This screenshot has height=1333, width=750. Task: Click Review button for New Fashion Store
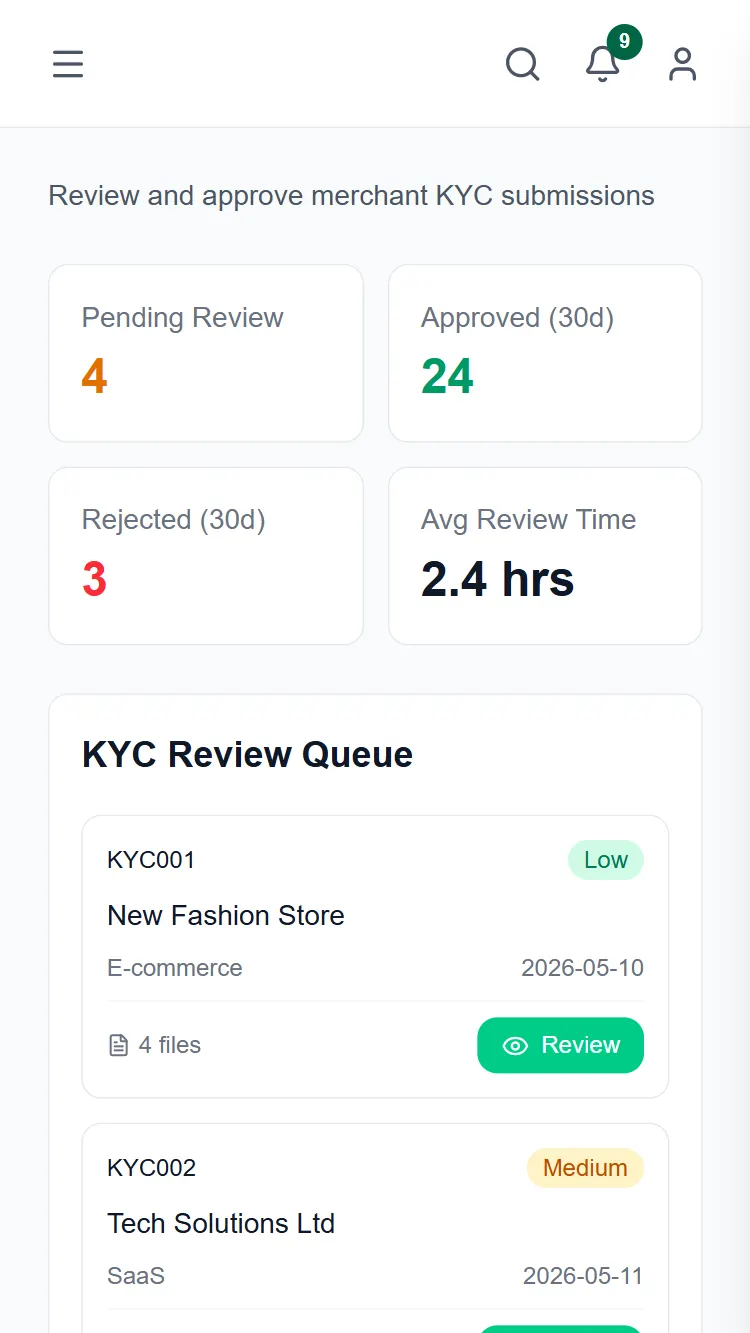click(x=560, y=1045)
